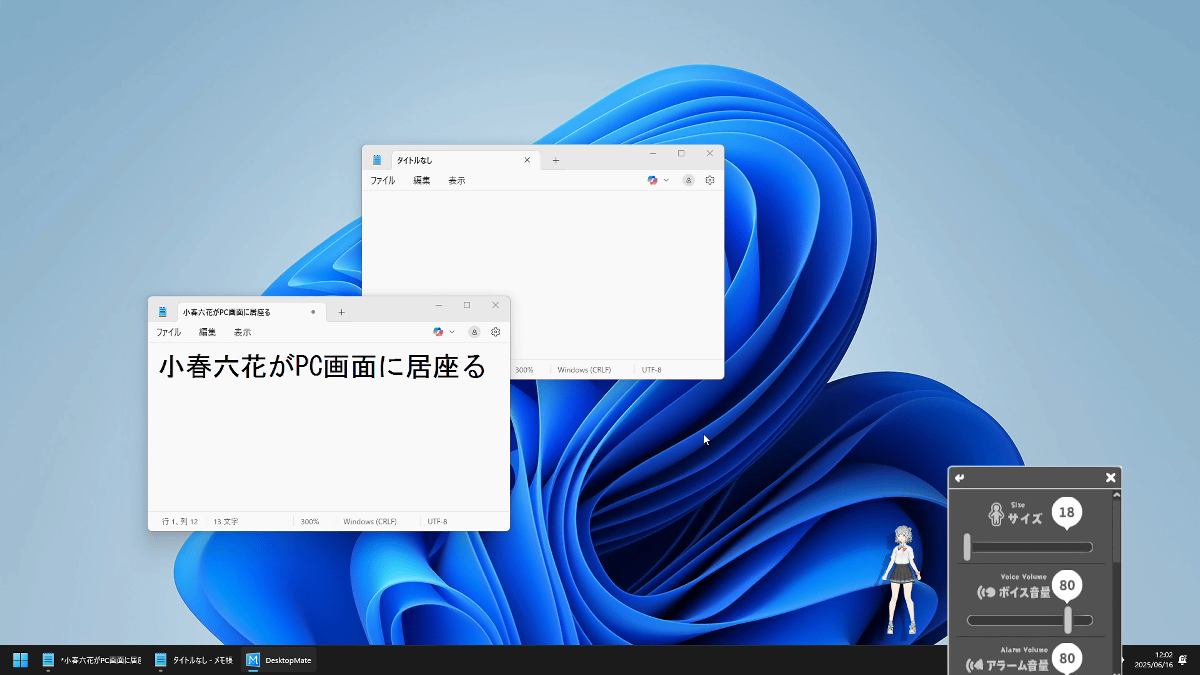Open Copilot in the 小春六花 Notepad window

click(438, 332)
